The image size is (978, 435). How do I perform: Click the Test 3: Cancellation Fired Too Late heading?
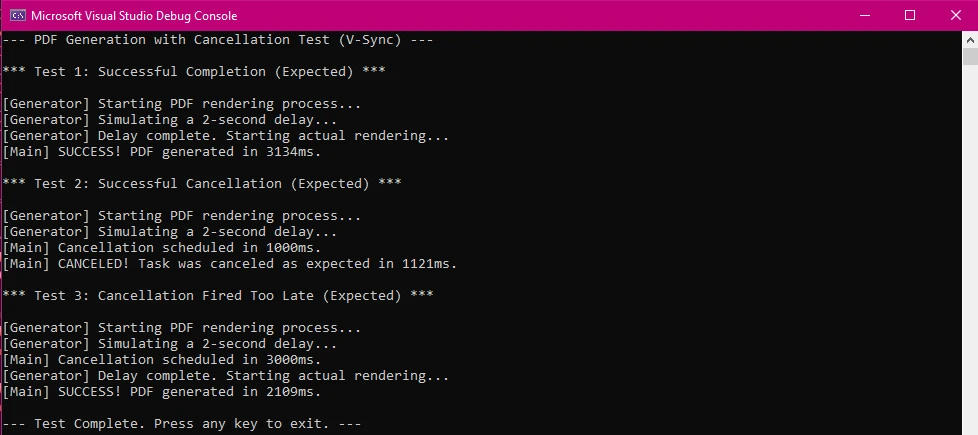[x=218, y=296]
